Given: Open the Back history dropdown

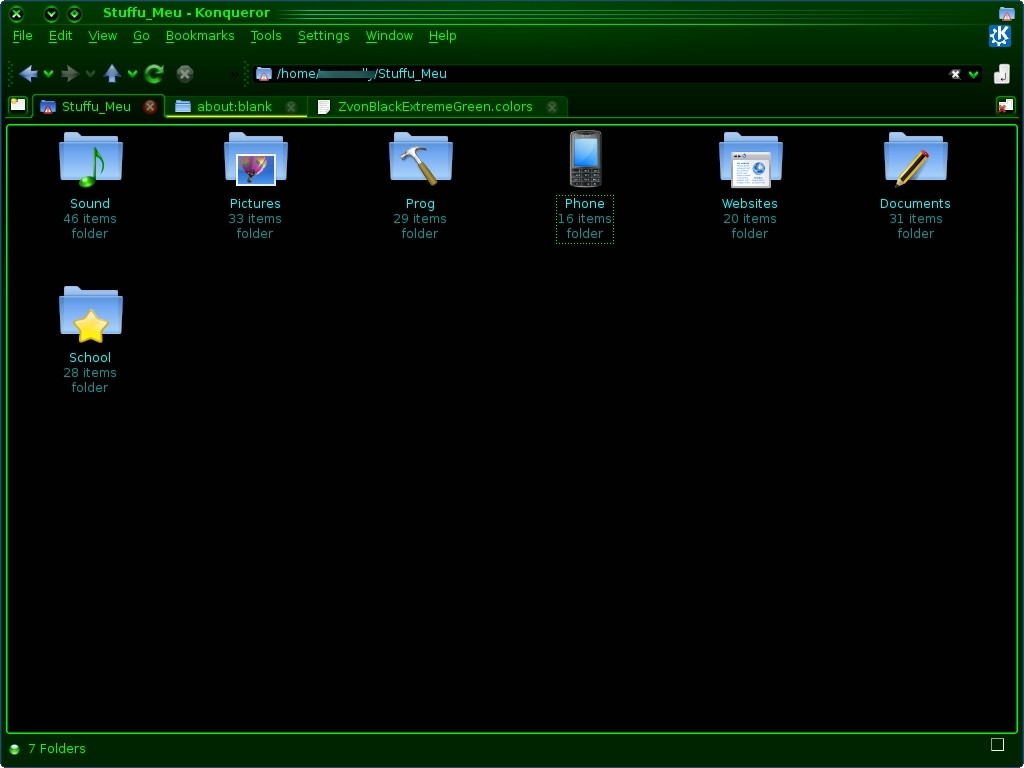Looking at the screenshot, I should 48,74.
